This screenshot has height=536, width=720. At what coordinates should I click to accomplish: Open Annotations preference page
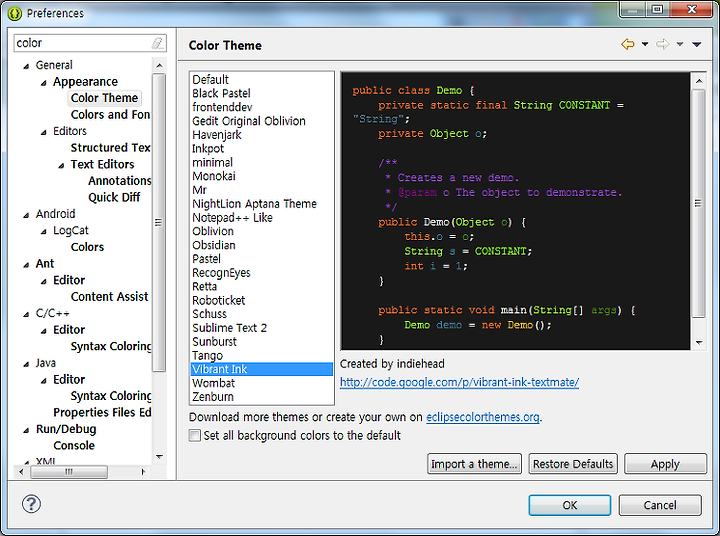(x=119, y=181)
